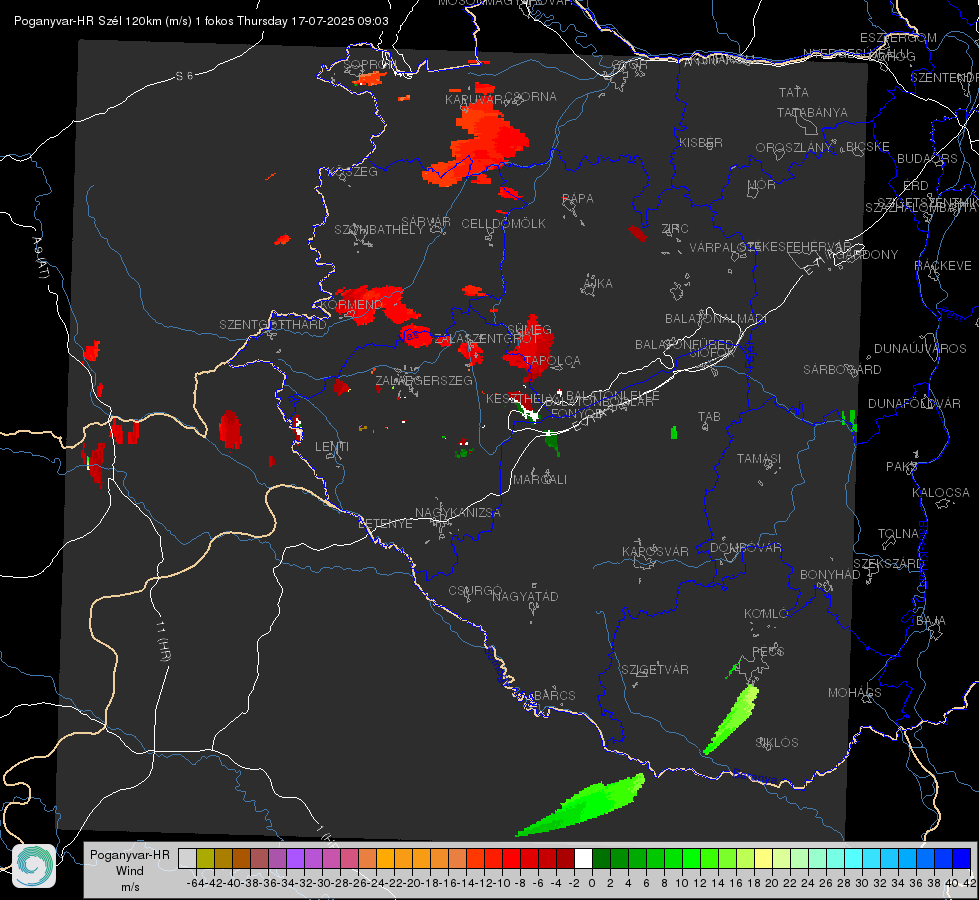
Task: Click the SZENTGOTTHARD city label
Action: [273, 325]
